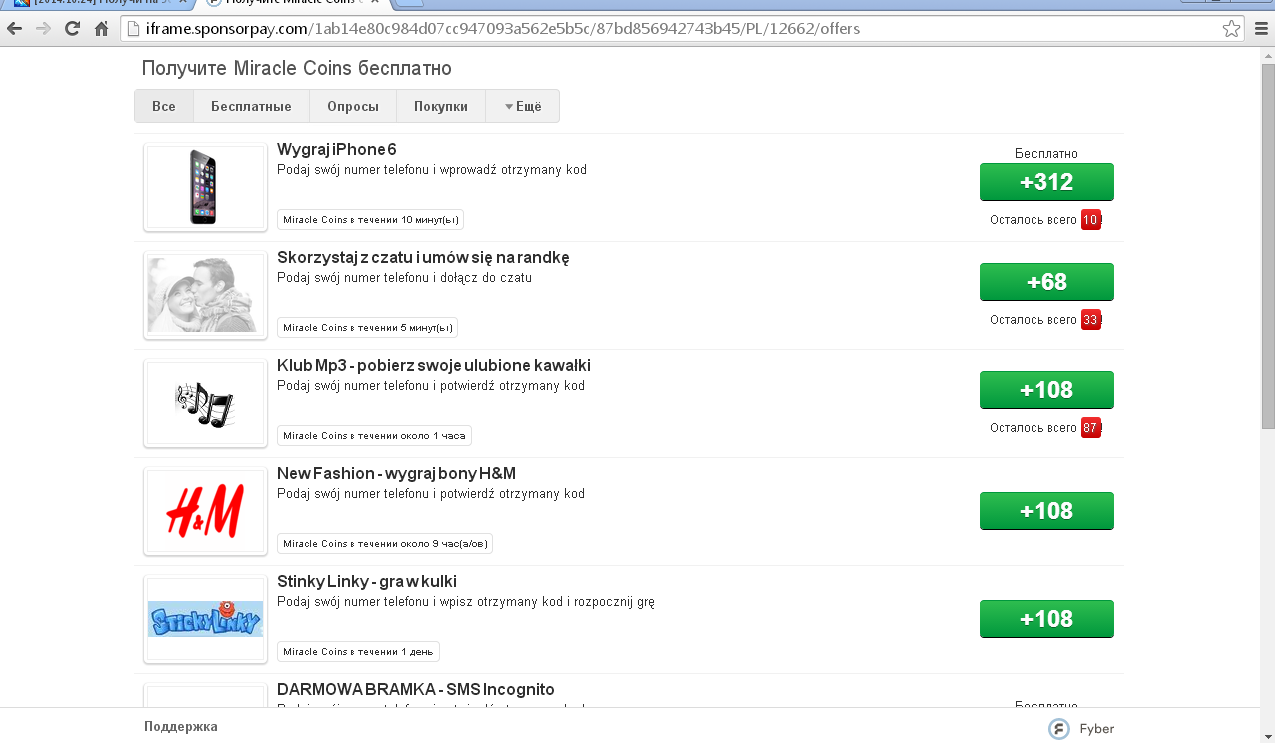Screen dimensions: 1275x743
Task: Open the browser home page icon
Action: 101,29
